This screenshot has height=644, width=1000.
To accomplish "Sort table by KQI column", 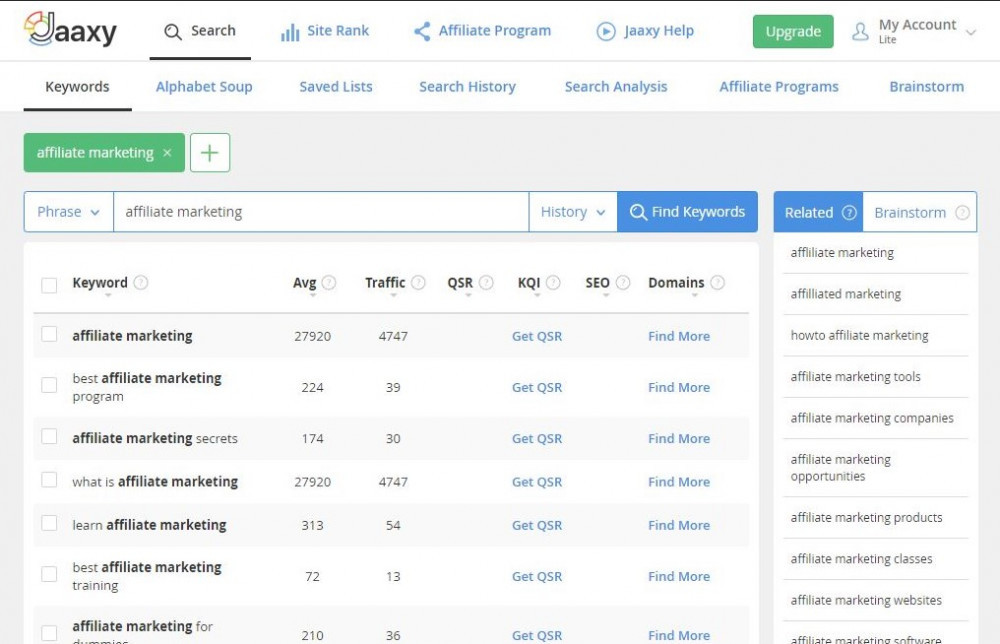I will (537, 296).
